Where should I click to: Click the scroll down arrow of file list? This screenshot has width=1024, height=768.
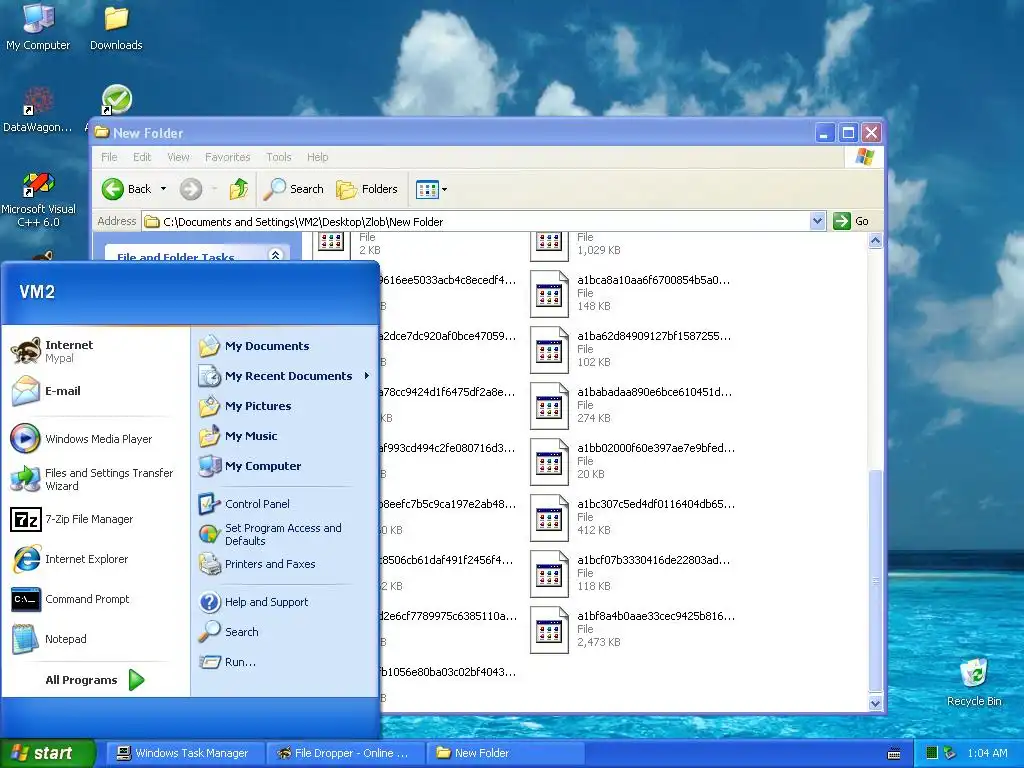(875, 703)
